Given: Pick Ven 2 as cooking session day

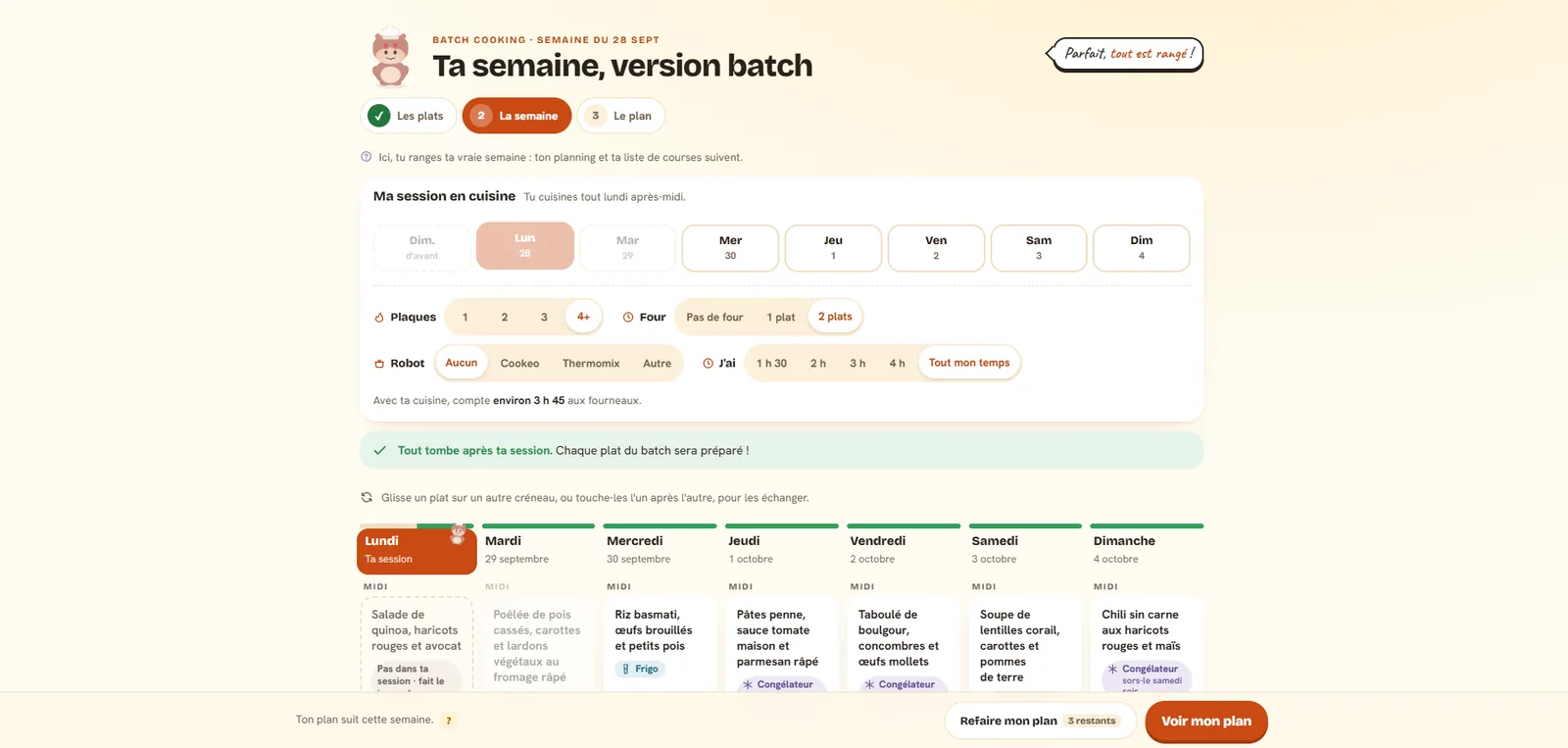Looking at the screenshot, I should (936, 248).
